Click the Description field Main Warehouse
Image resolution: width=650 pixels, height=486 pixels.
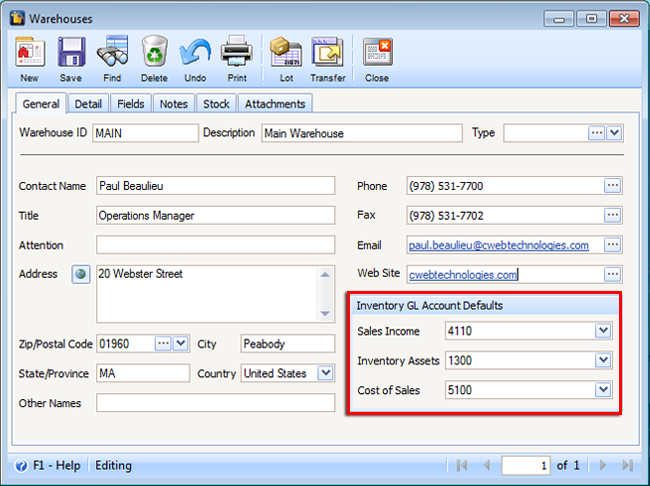pos(362,133)
